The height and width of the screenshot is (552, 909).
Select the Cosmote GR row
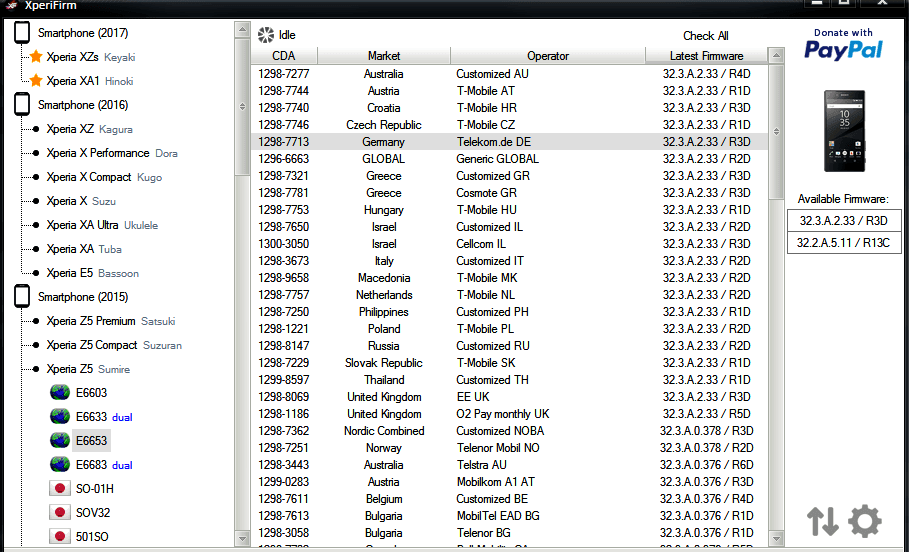510,193
